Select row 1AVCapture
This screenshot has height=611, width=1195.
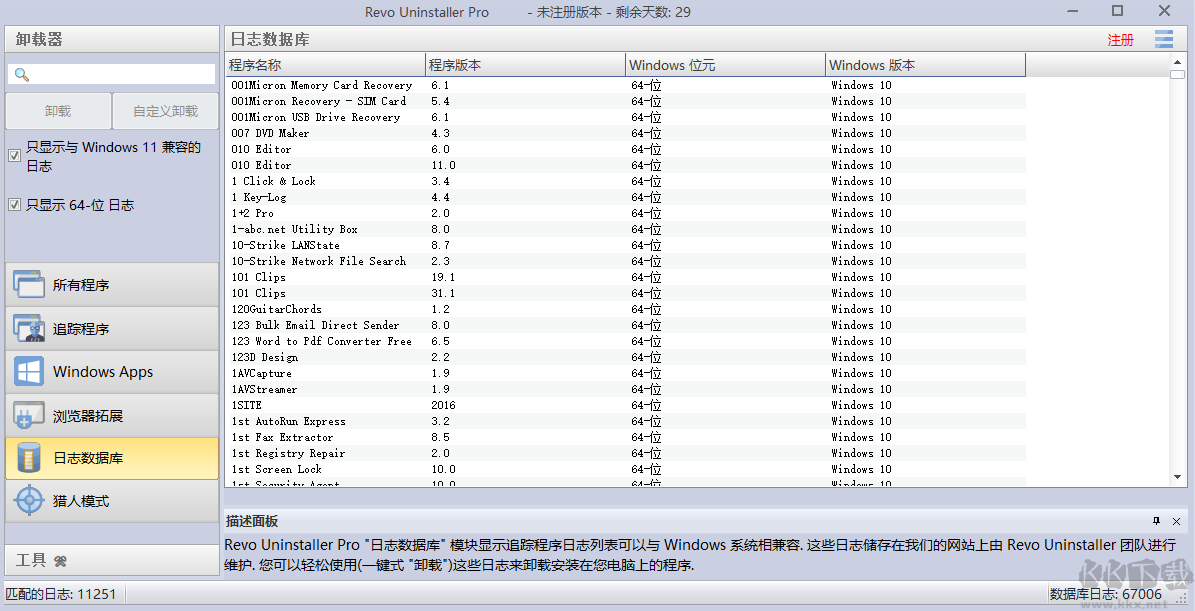pos(626,373)
